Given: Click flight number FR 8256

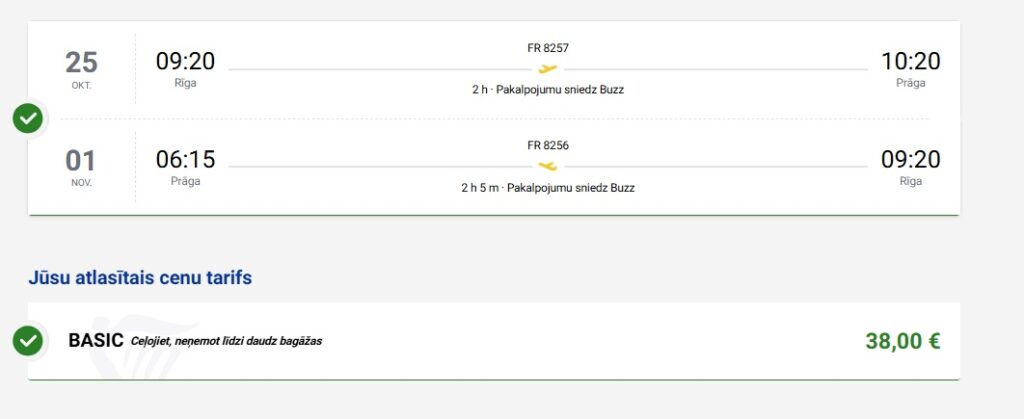Looking at the screenshot, I should point(548,145).
